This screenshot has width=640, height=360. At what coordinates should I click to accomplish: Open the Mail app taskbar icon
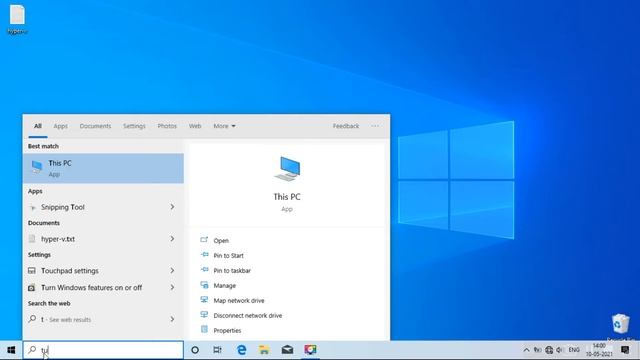pyautogui.click(x=287, y=350)
